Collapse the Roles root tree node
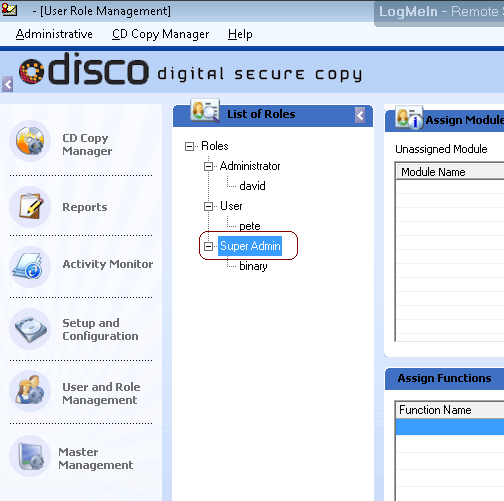Screen dimensions: 504x501 click(189, 146)
